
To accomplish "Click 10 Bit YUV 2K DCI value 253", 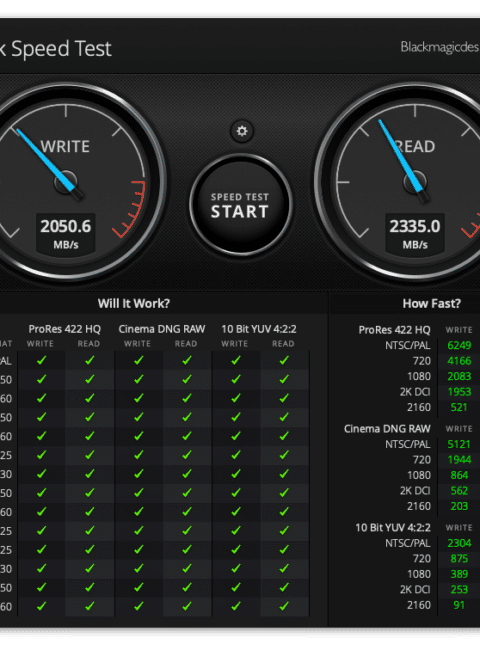I will click(459, 589).
